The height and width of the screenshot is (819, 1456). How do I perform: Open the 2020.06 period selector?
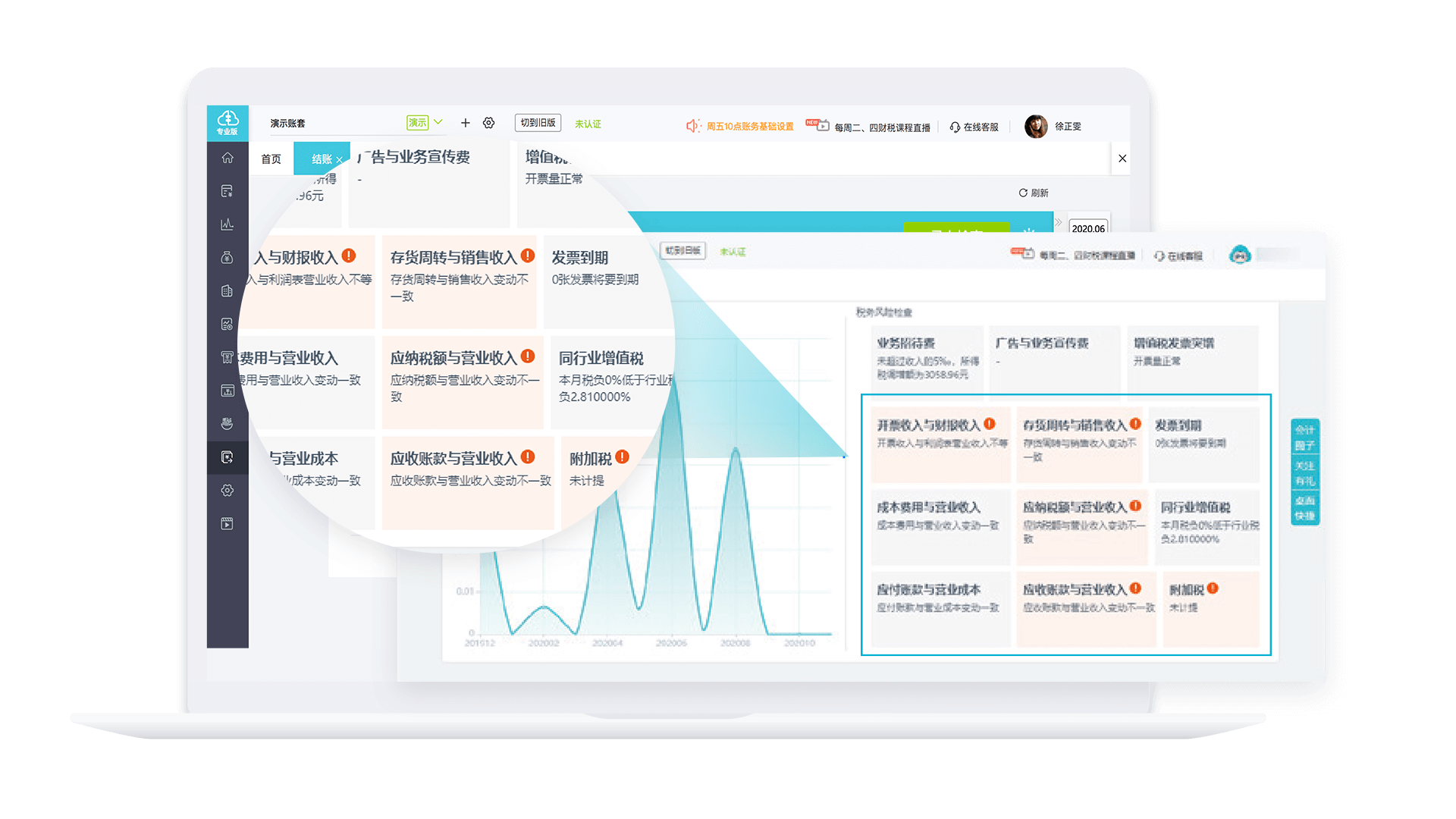tap(1088, 228)
